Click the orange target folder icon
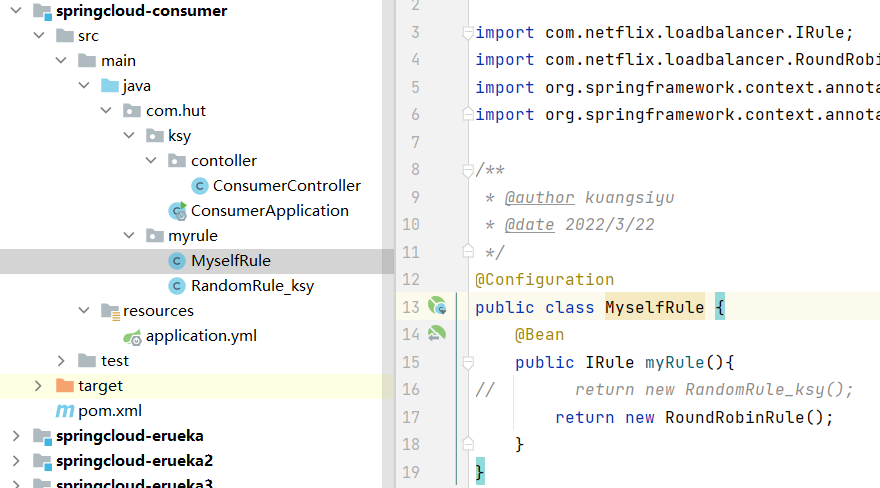 (65, 386)
